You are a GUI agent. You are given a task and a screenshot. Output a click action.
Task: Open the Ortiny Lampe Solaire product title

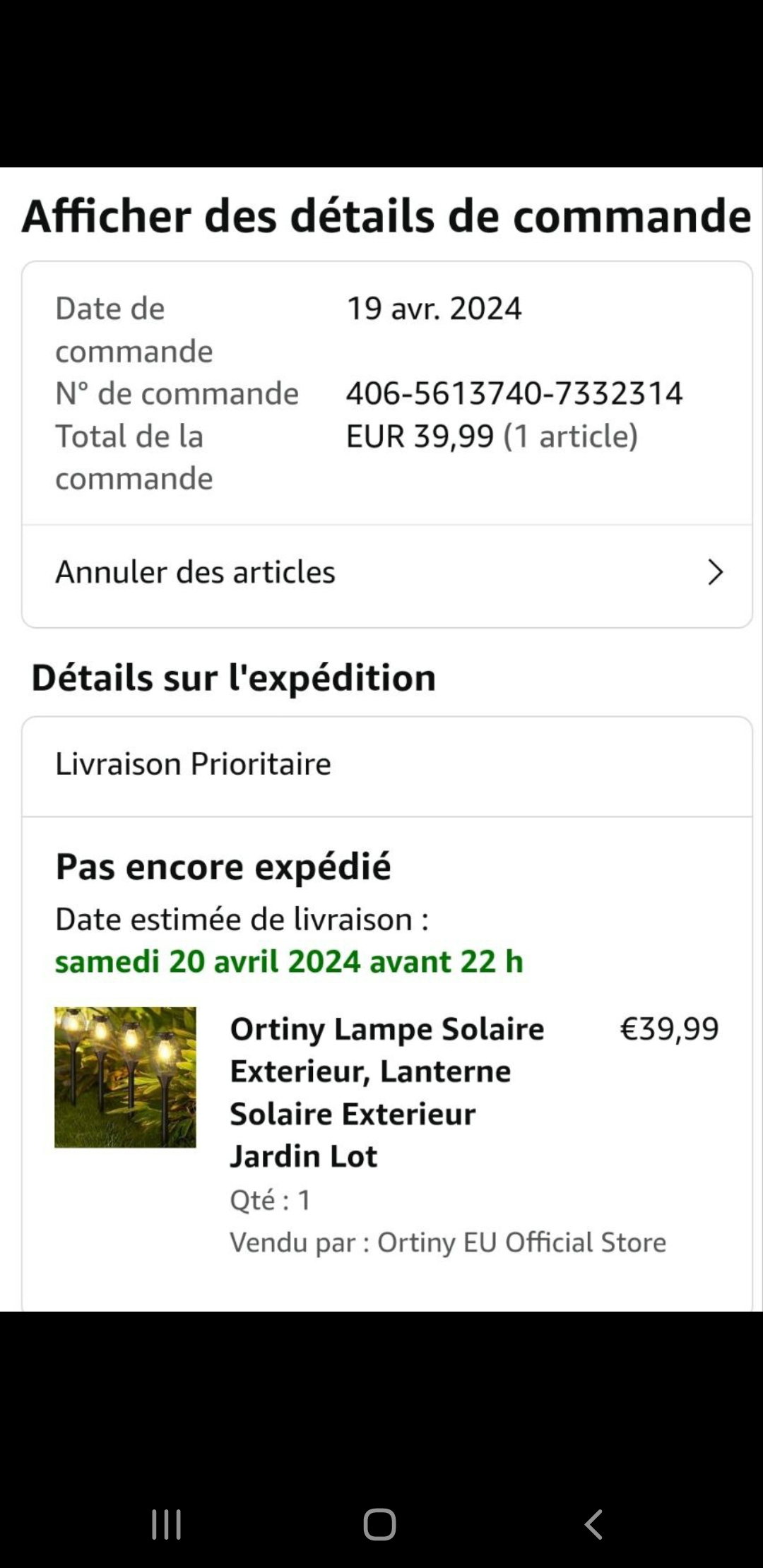[386, 1092]
